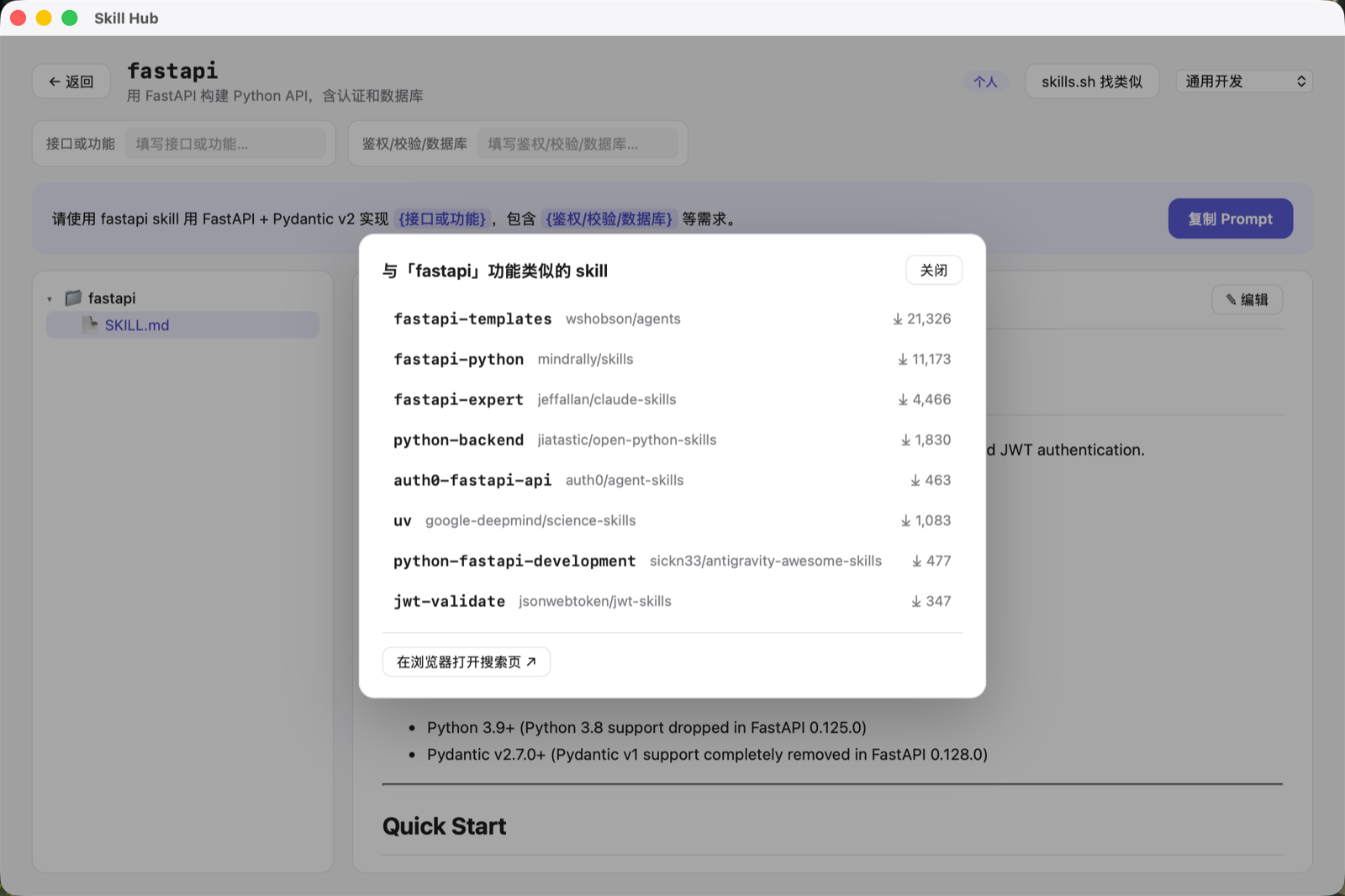This screenshot has height=896, width=1345.
Task: Click the {鉴权/校验/数据库} placeholder in prompt
Action: (609, 219)
